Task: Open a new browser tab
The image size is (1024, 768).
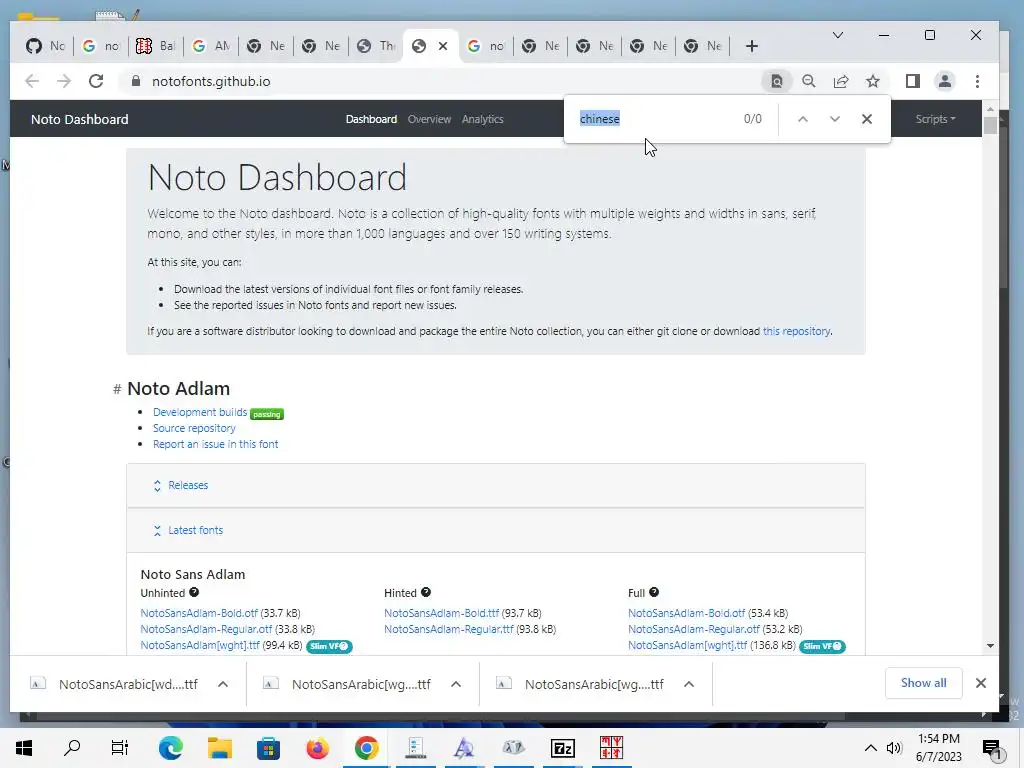Action: (752, 46)
